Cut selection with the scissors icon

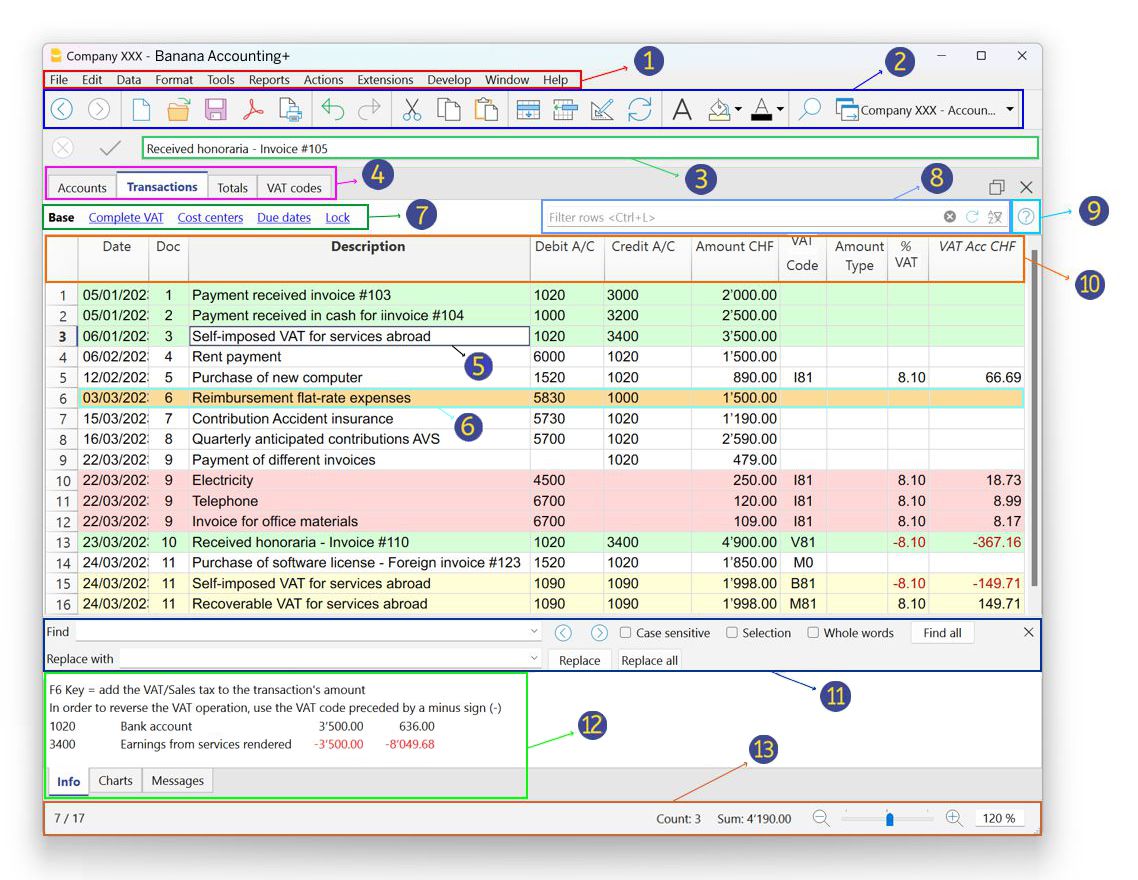tap(411, 110)
